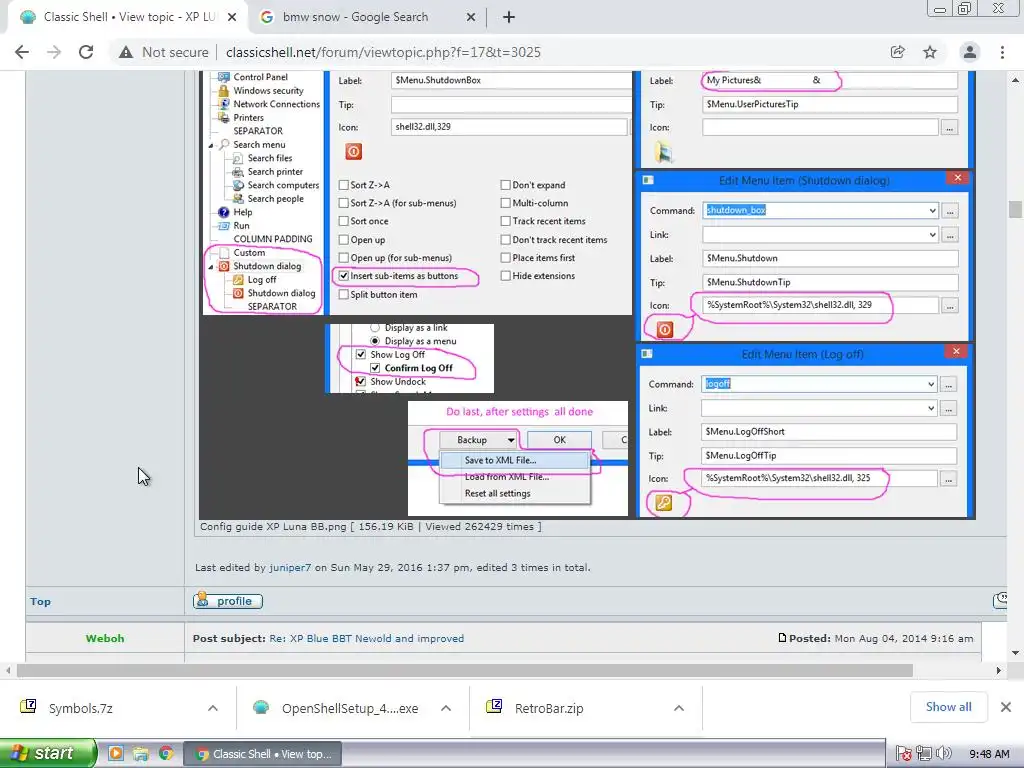Open Link dropdown in Shutdown dialog window
Viewport: 1024px width, 768px height.
click(x=933, y=234)
